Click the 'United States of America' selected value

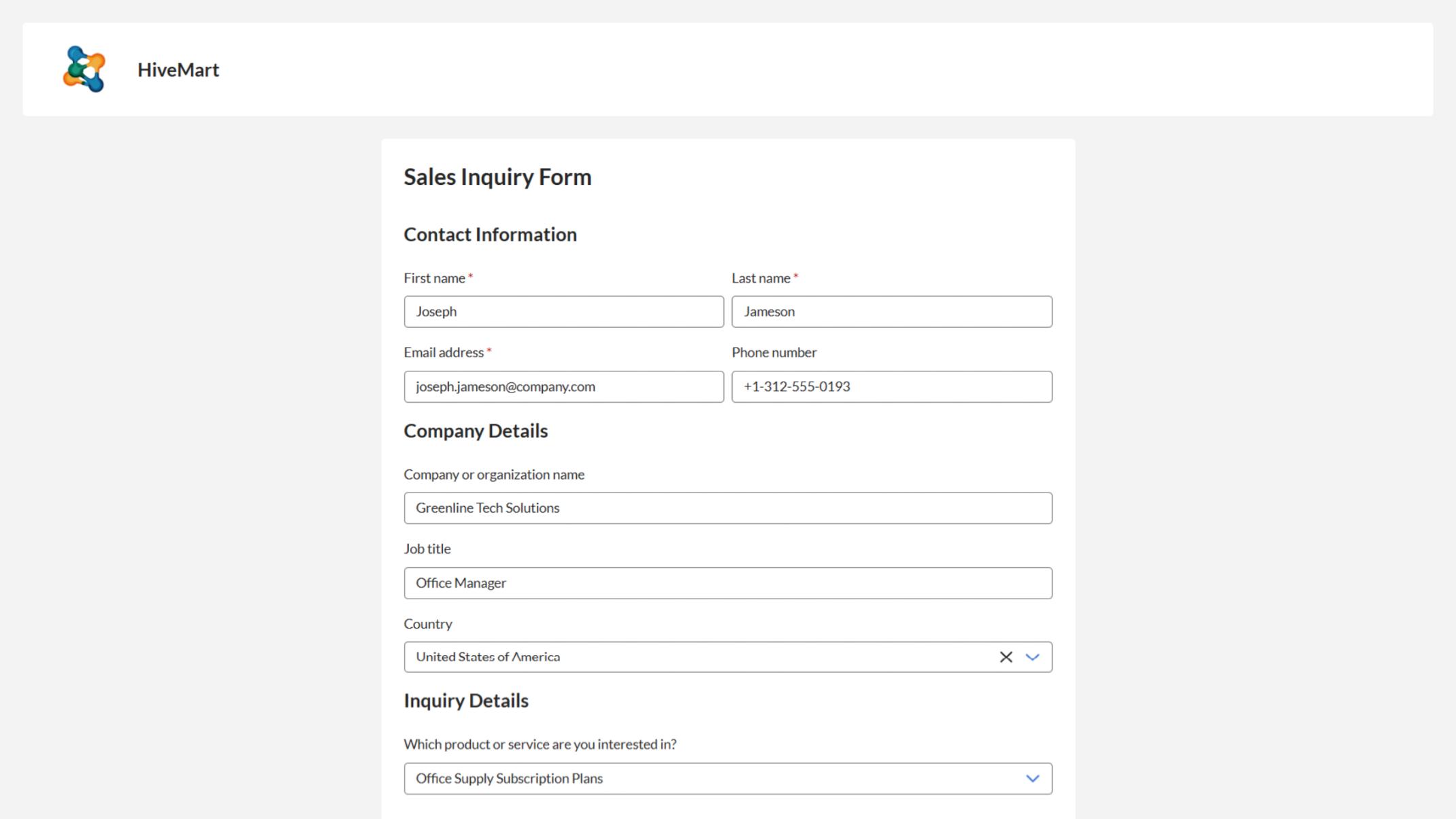pyautogui.click(x=488, y=657)
